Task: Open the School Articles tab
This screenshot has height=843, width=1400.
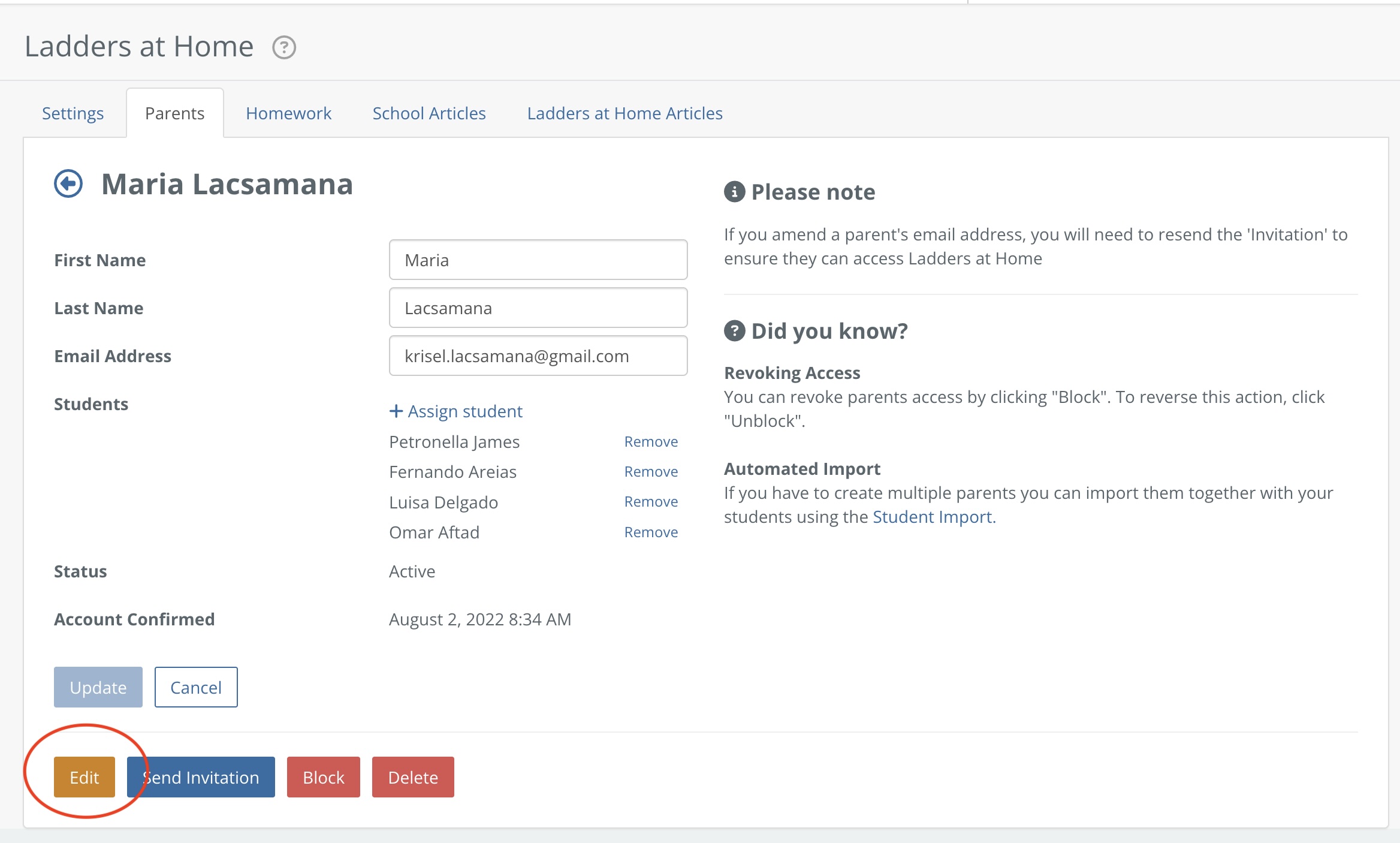Action: pos(429,113)
